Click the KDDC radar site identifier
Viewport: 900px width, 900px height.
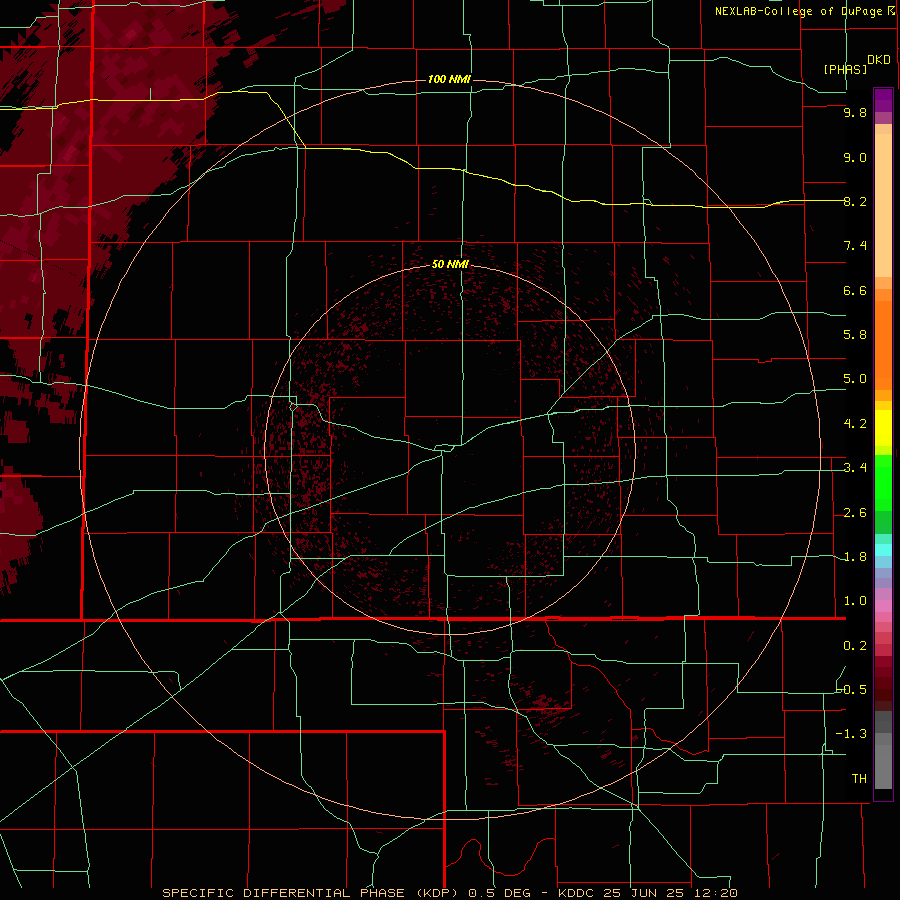coord(576,893)
